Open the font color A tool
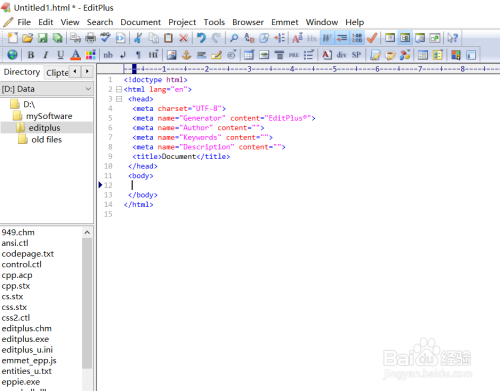Image resolution: width=500 pixels, height=391 pixels. (x=76, y=55)
